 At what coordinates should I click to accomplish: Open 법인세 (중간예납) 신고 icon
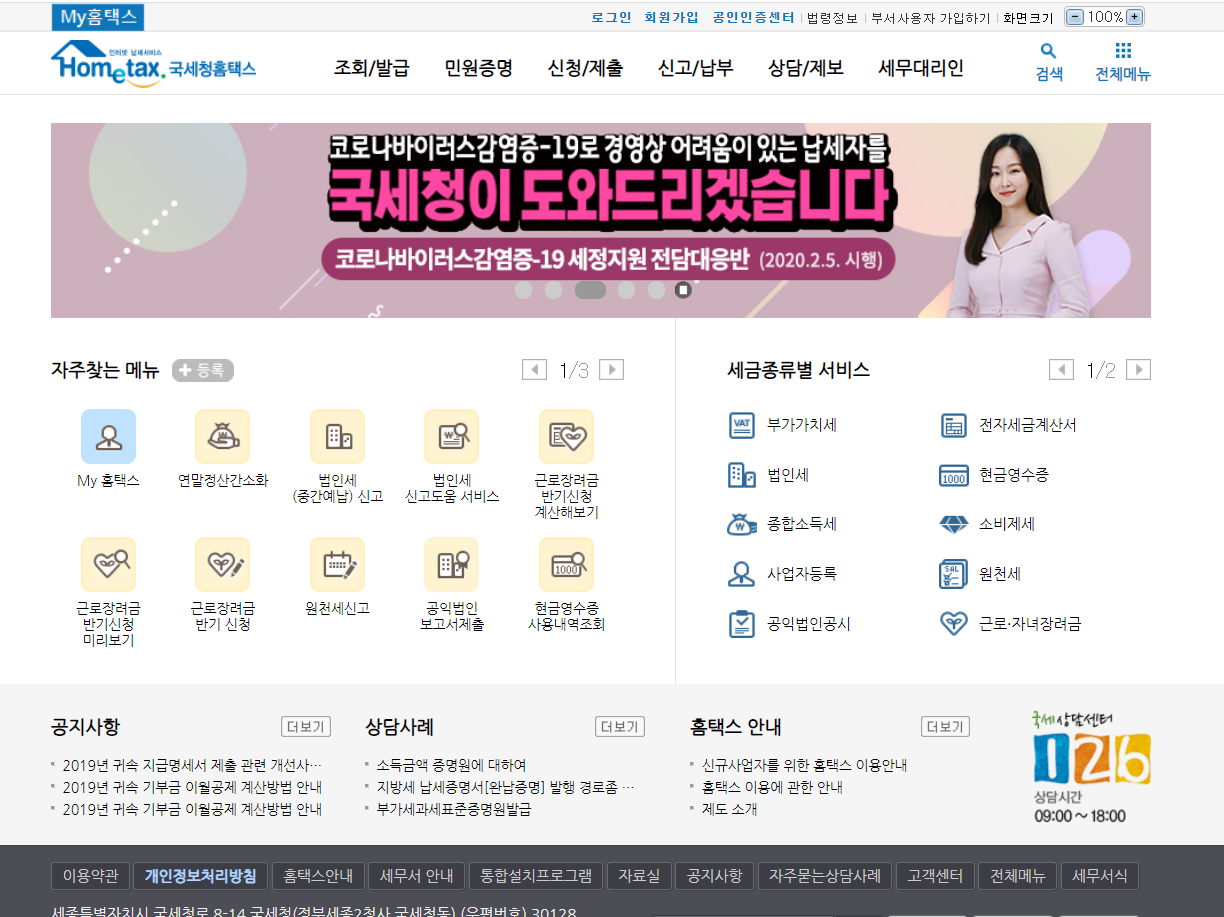[337, 436]
